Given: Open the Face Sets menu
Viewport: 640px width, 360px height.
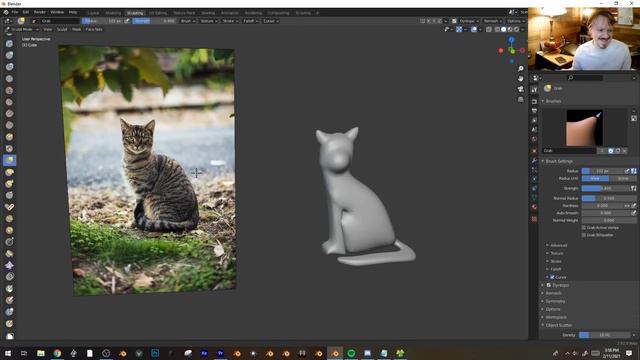Looking at the screenshot, I should tap(94, 29).
